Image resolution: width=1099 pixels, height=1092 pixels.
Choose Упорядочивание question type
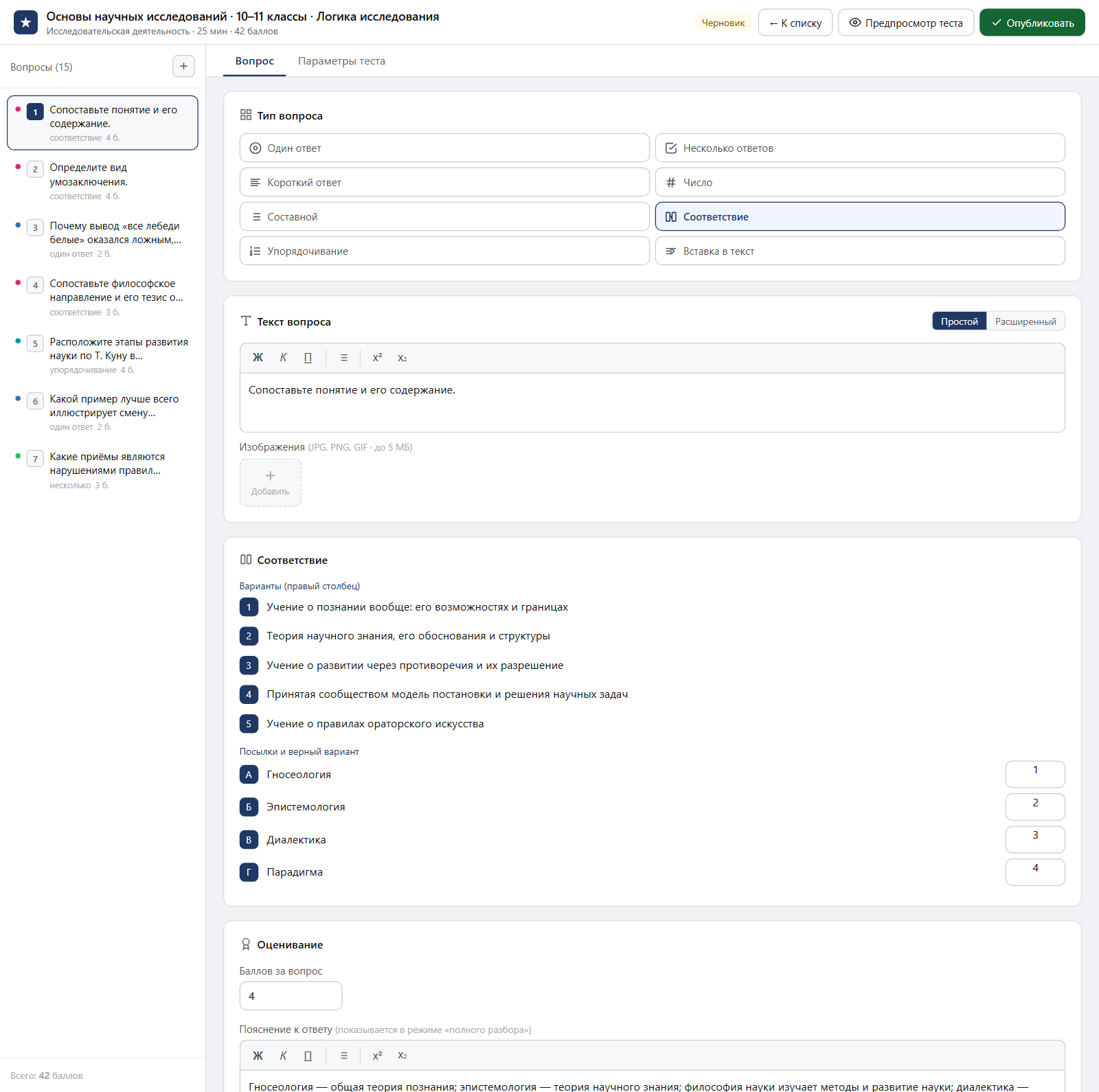pos(444,251)
